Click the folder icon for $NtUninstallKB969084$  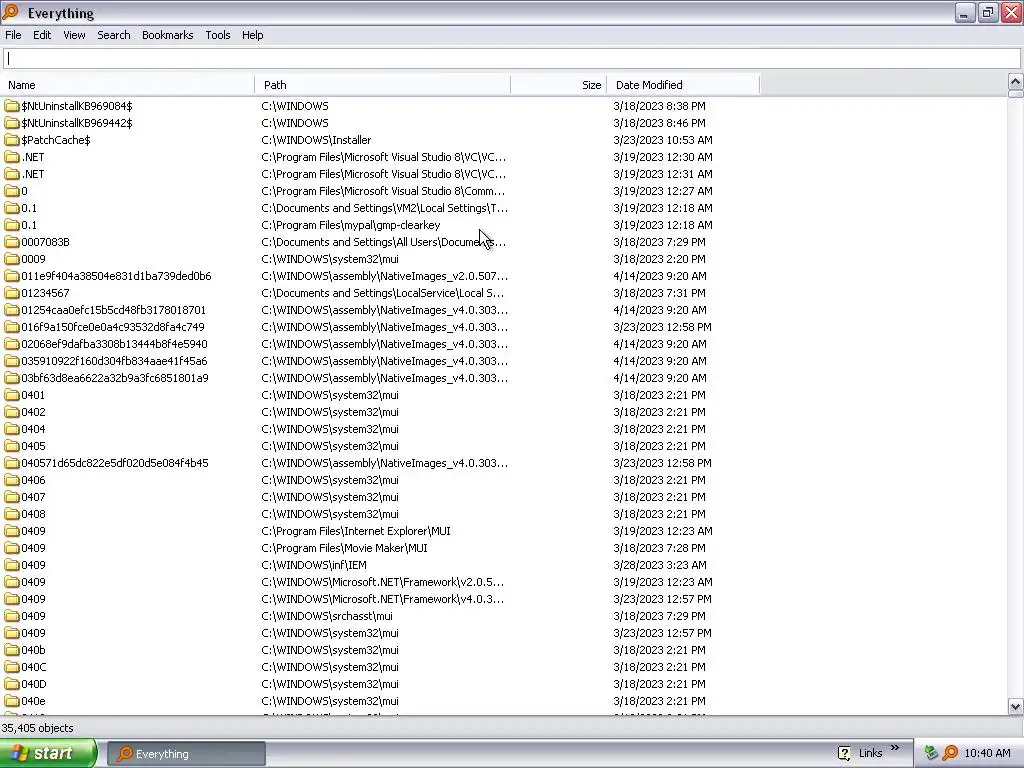(12, 106)
